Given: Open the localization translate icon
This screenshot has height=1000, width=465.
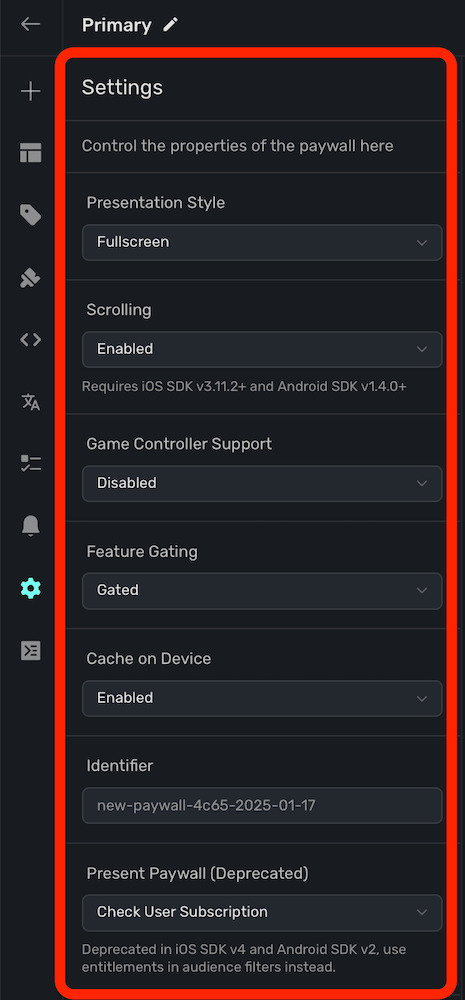Looking at the screenshot, I should 31,402.
